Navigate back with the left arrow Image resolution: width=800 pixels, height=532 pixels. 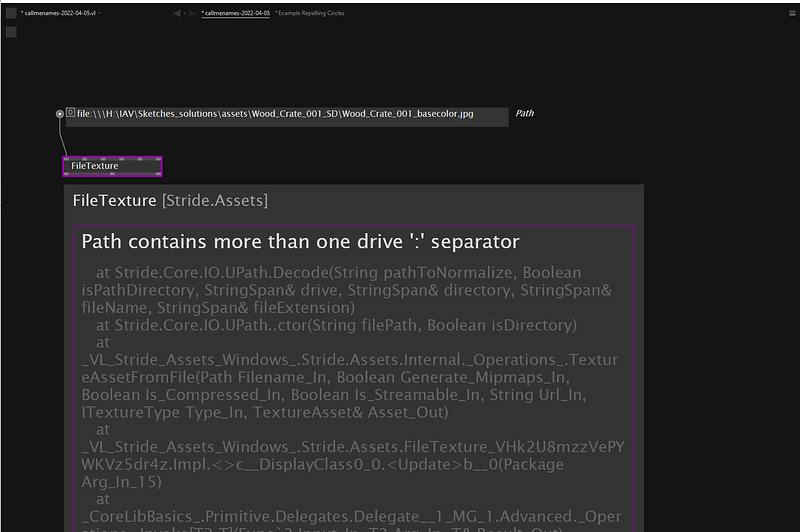point(177,13)
